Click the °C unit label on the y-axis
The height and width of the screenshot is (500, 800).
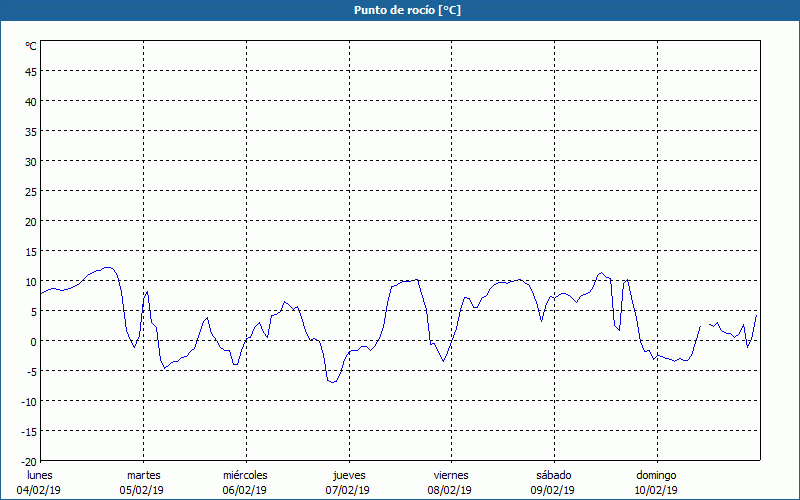pos(31,46)
